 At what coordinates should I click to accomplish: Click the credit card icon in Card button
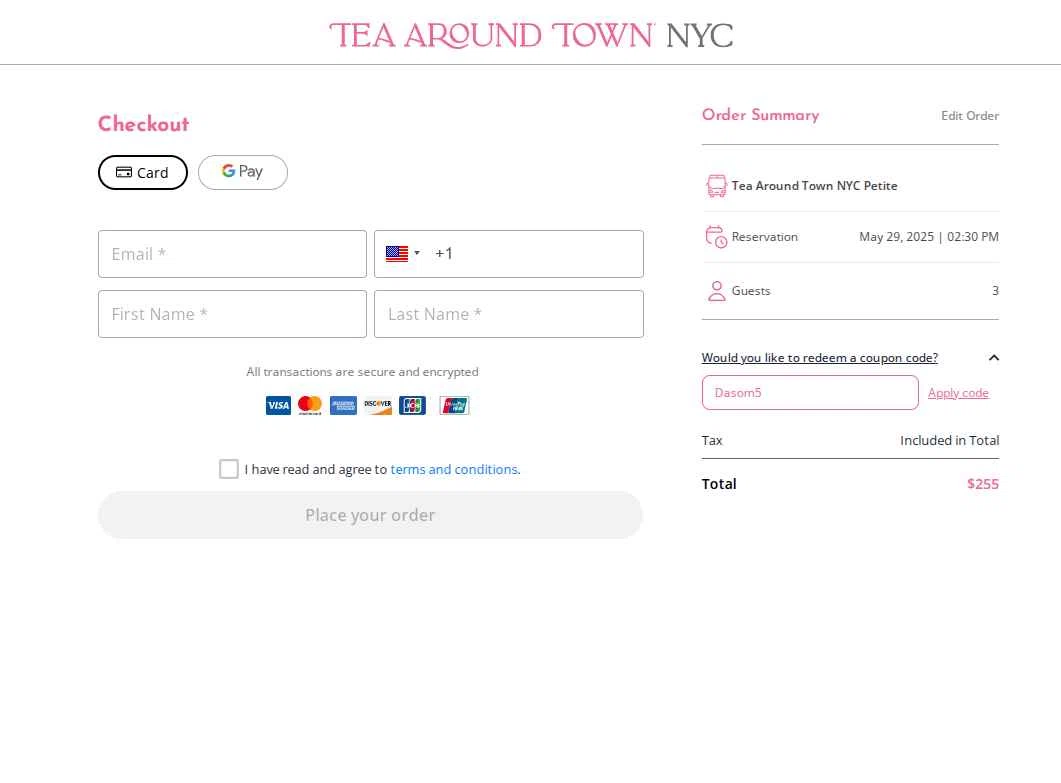[x=124, y=172]
